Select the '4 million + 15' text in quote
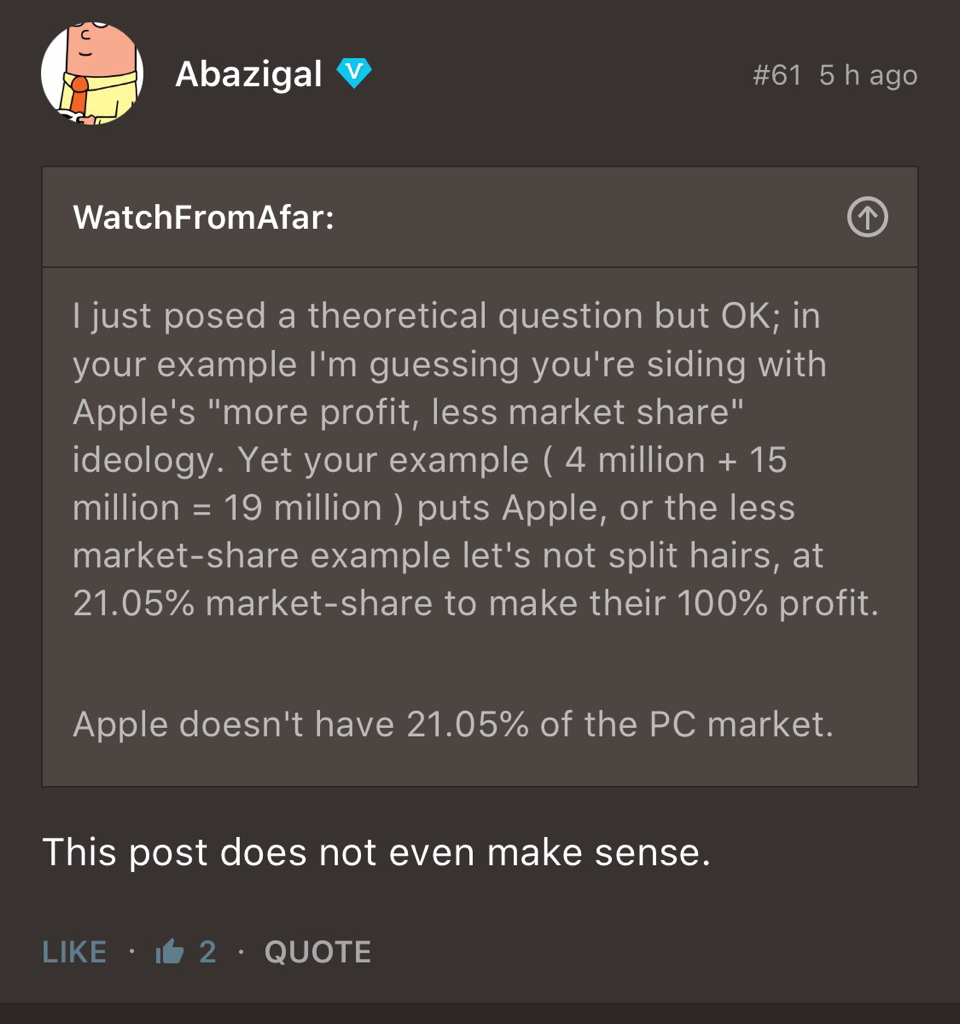 tap(676, 460)
